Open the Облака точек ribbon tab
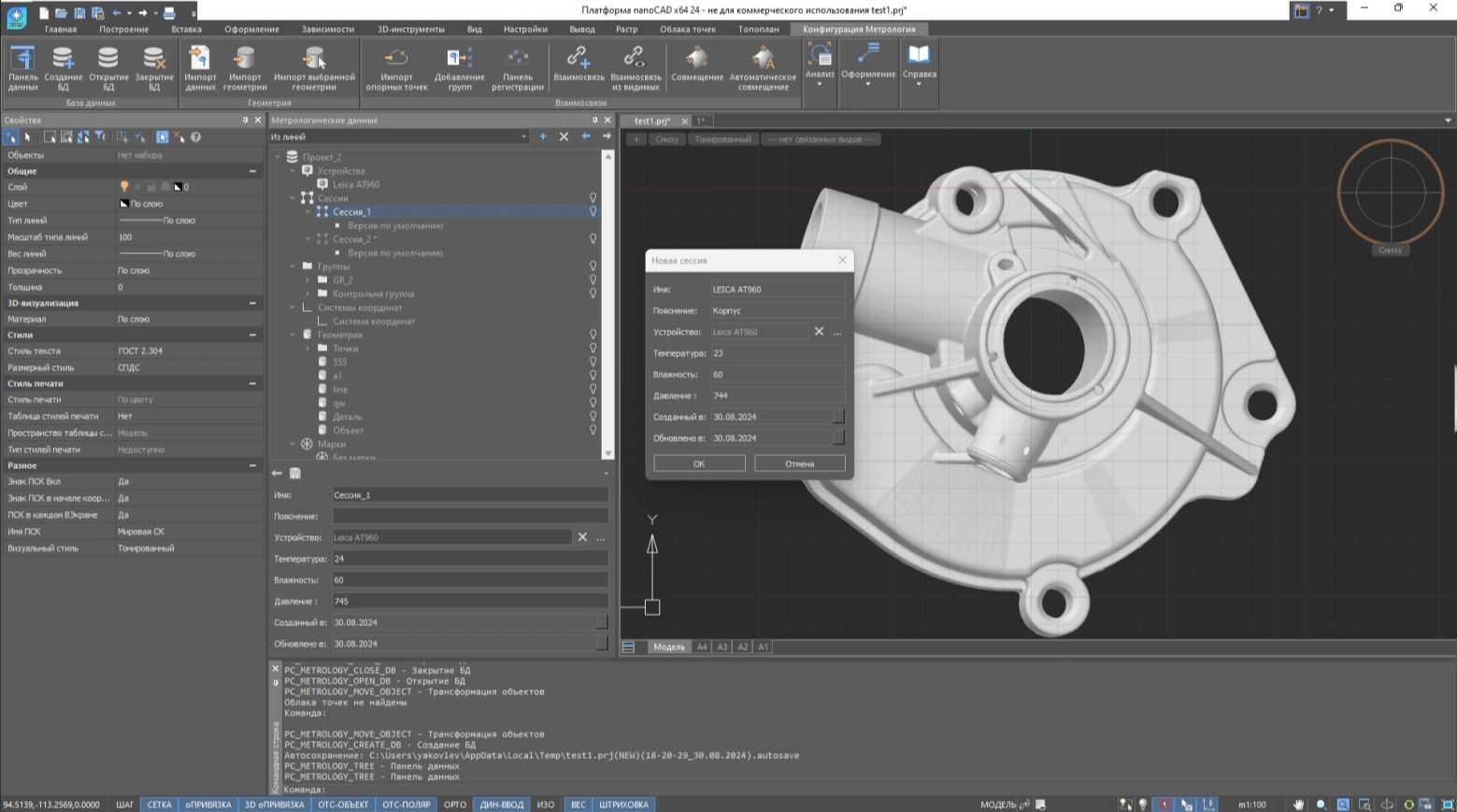Image resolution: width=1457 pixels, height=812 pixels. [687, 29]
